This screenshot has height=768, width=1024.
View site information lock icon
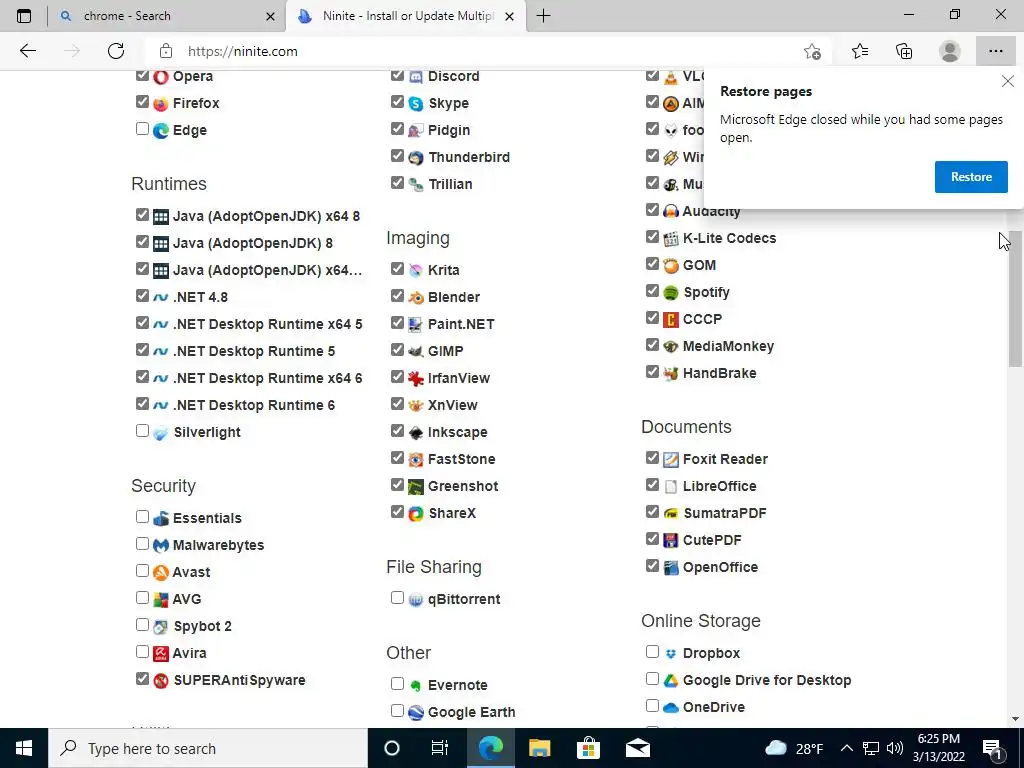[166, 51]
